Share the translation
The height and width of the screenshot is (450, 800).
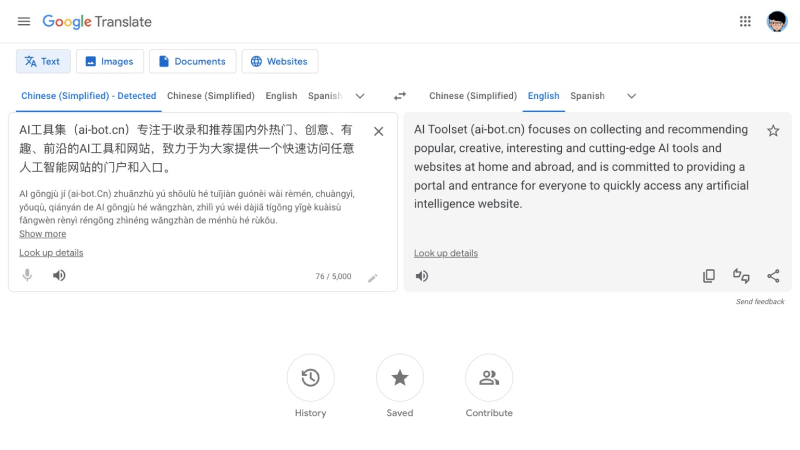click(773, 276)
